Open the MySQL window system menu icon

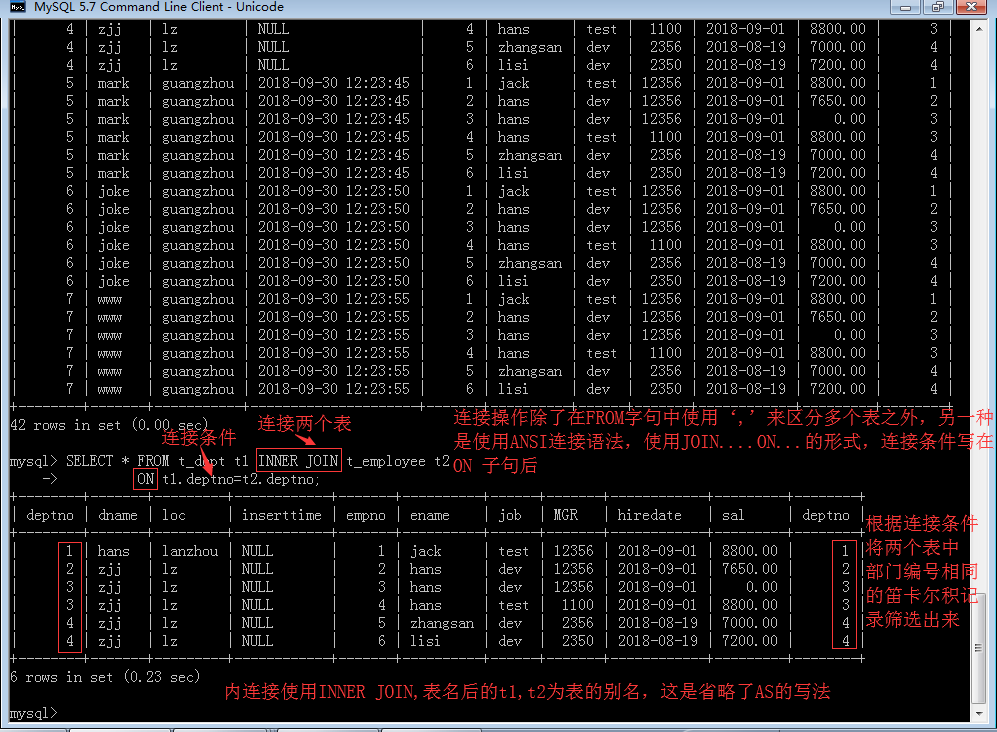click(x=17, y=7)
